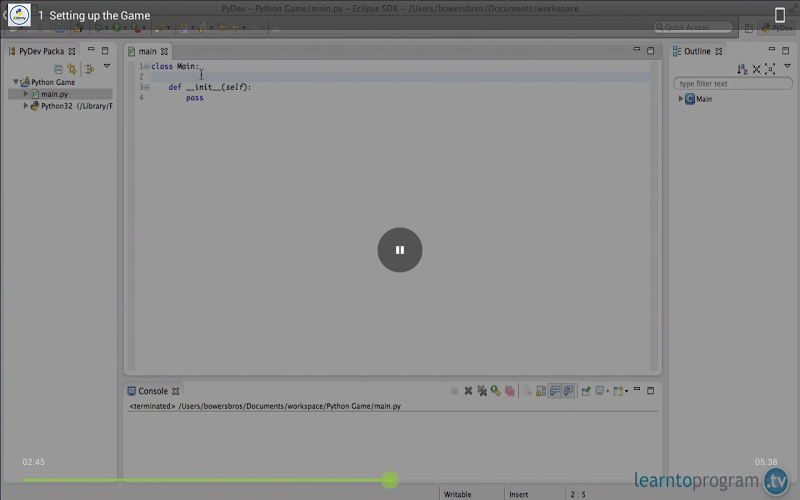Close the Console view tab
800x500 pixels.
tap(176, 391)
